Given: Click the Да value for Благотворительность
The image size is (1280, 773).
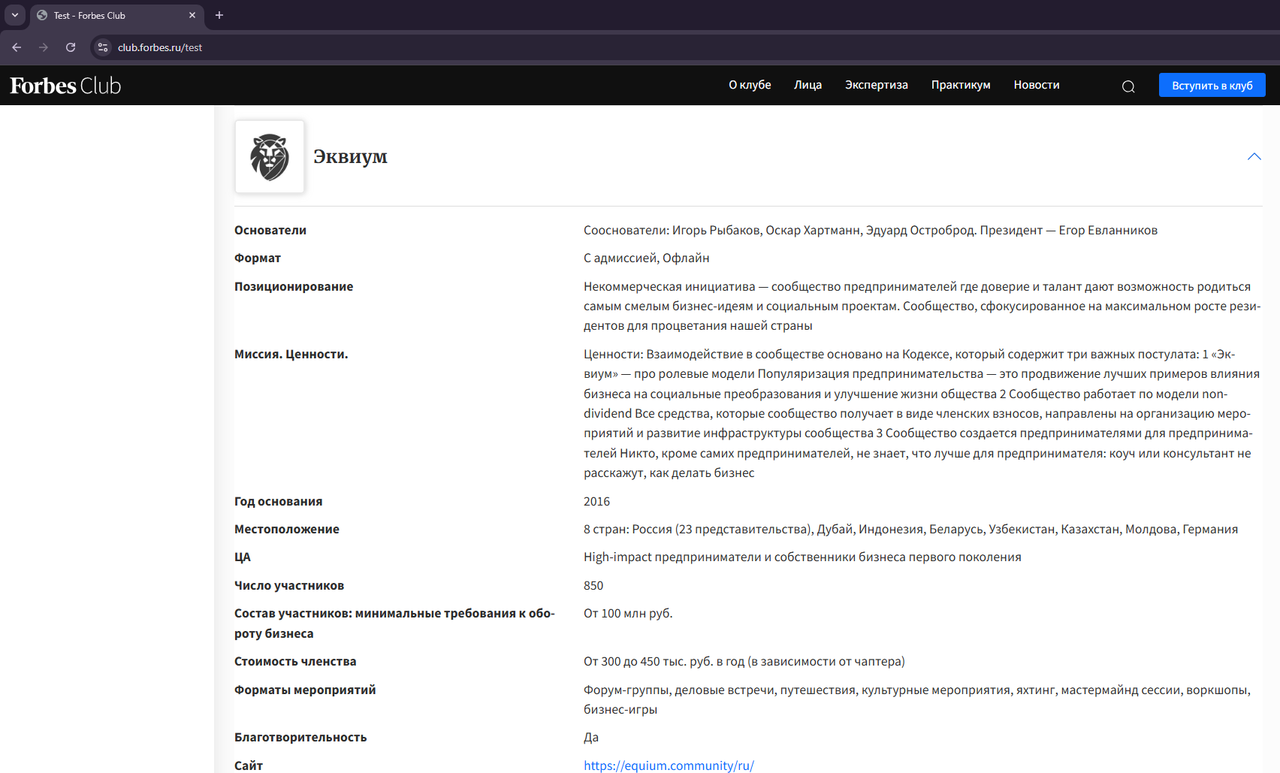Looking at the screenshot, I should pos(591,737).
